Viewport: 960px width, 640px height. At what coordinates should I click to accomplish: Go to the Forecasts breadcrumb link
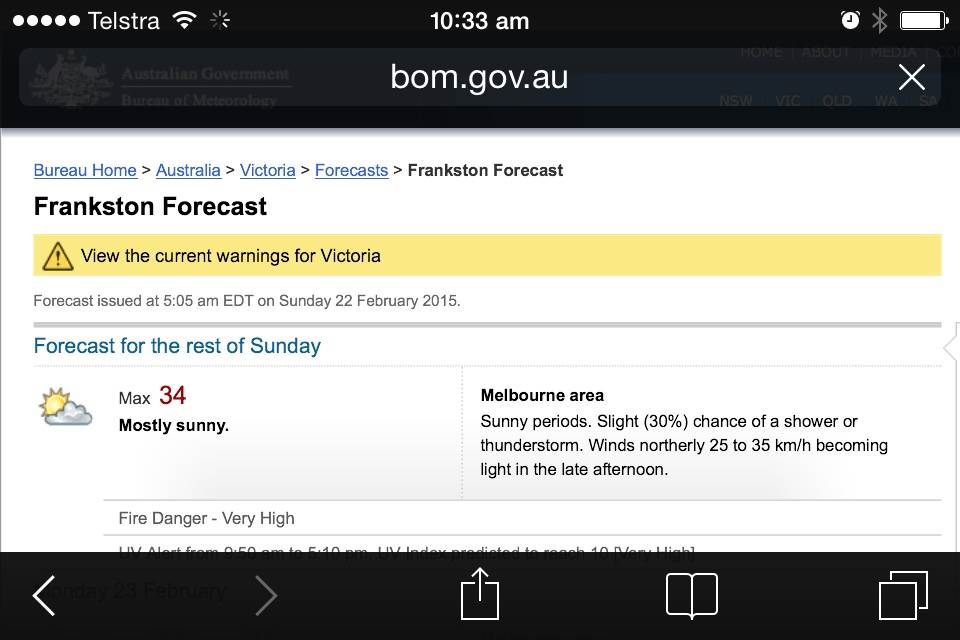click(x=351, y=170)
